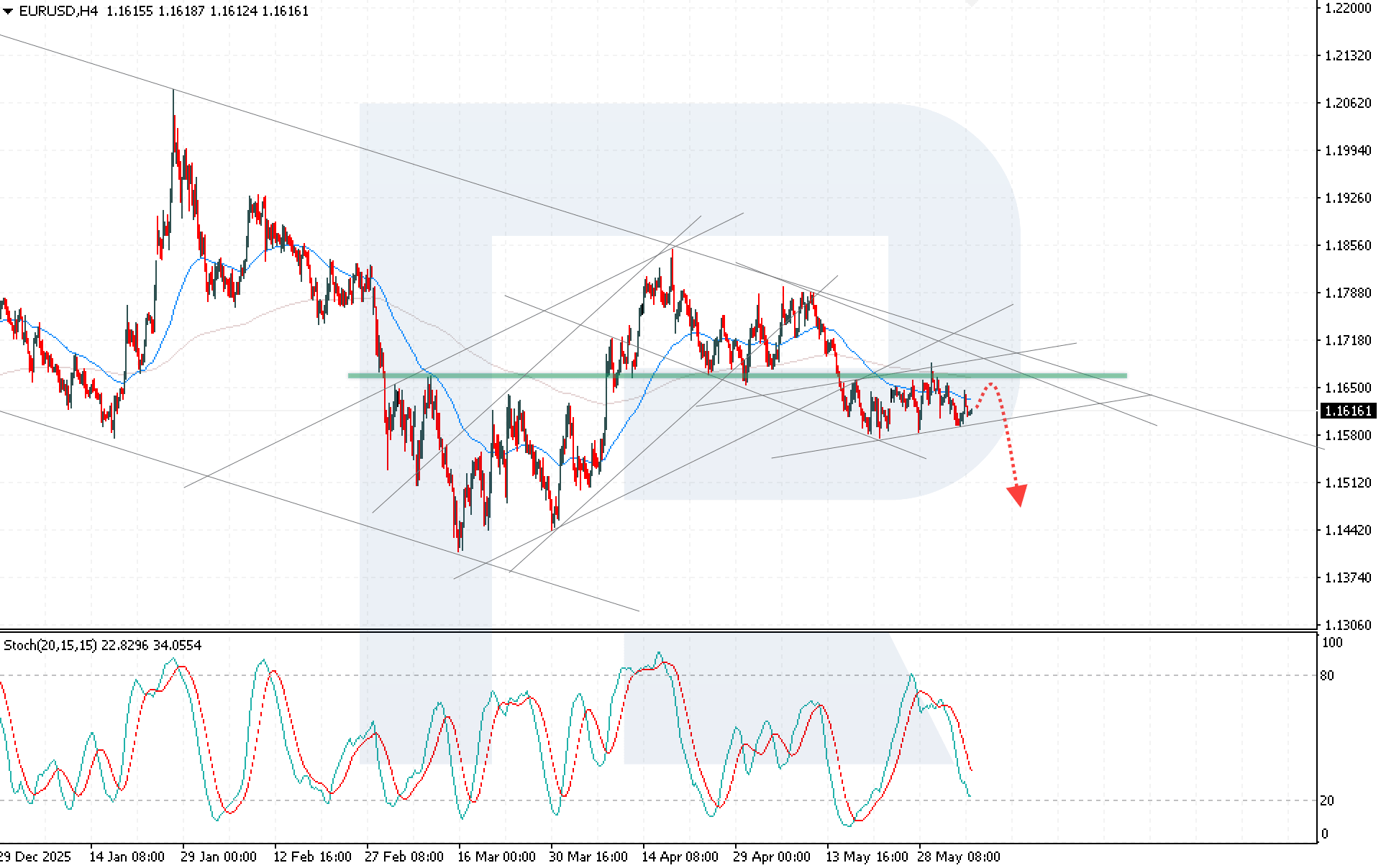The image size is (1381, 868).
Task: Select the red forecast arrow head
Action: [x=1017, y=495]
